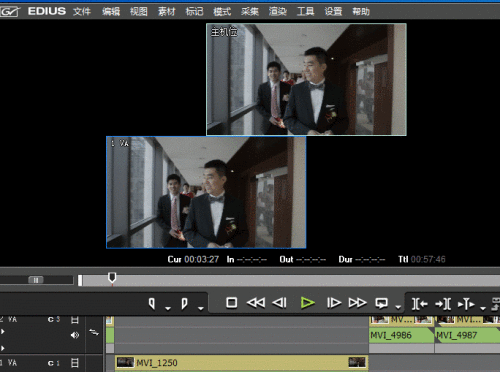This screenshot has width=500, height=372.
Task: Jump to the previous edit point
Action: [x=420, y=304]
